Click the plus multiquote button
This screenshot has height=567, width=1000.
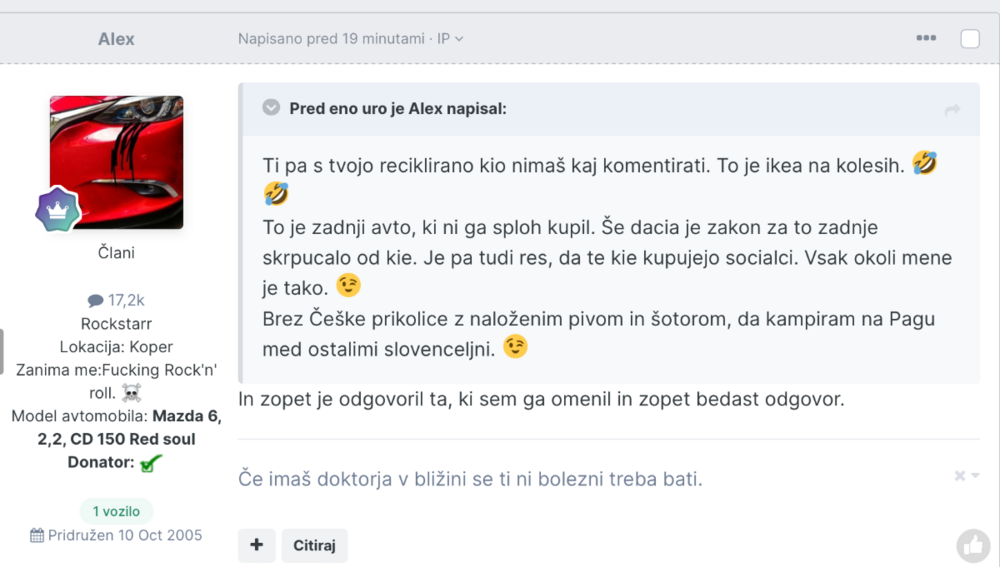point(256,545)
